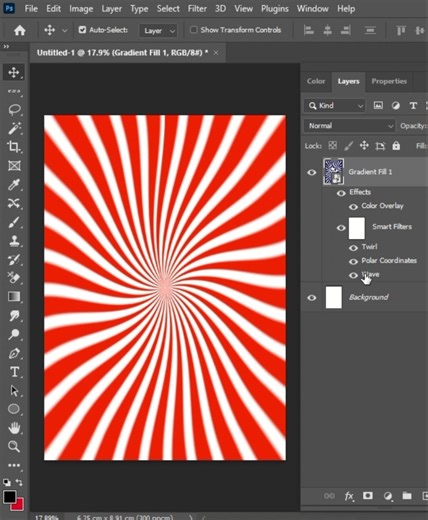Select the Eyedropper tool
Screen dimensions: 428x520
pyautogui.click(x=14, y=184)
